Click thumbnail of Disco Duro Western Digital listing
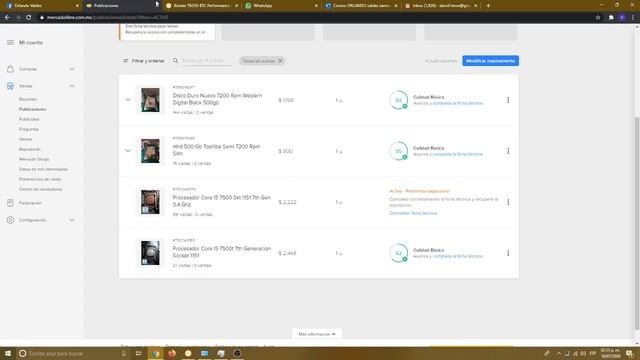 [150, 100]
